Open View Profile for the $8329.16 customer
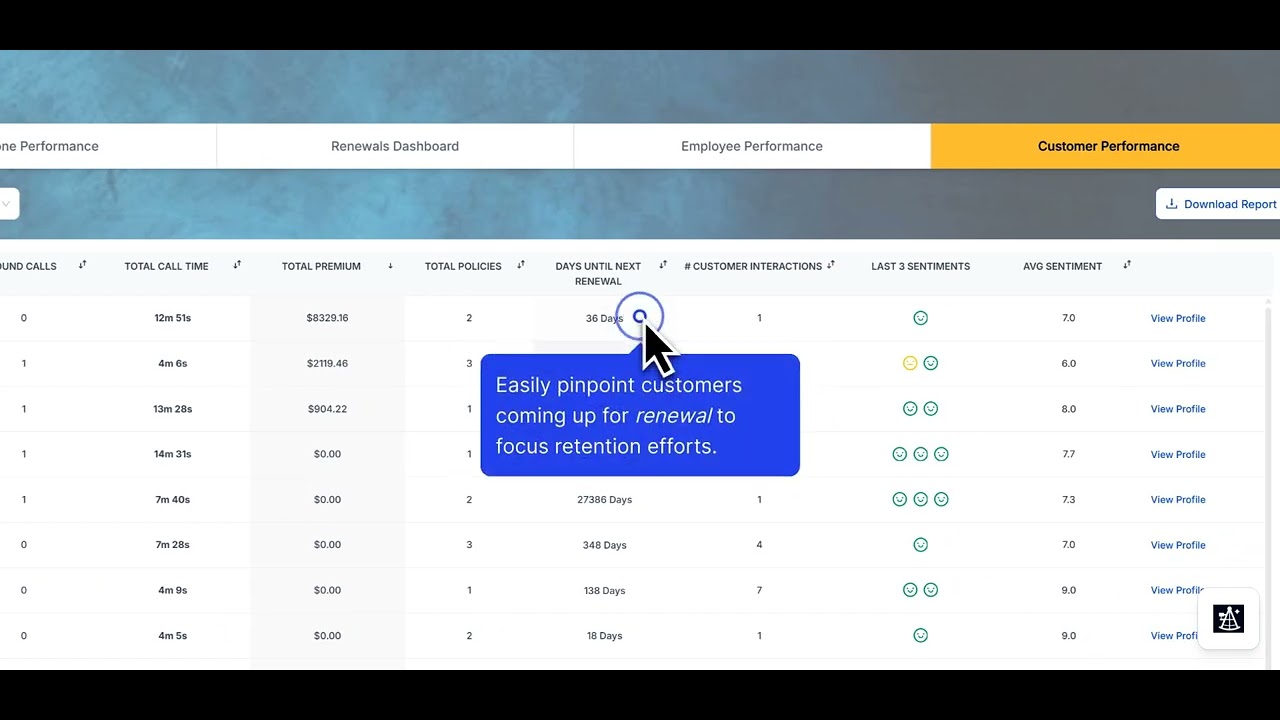 coord(1178,318)
